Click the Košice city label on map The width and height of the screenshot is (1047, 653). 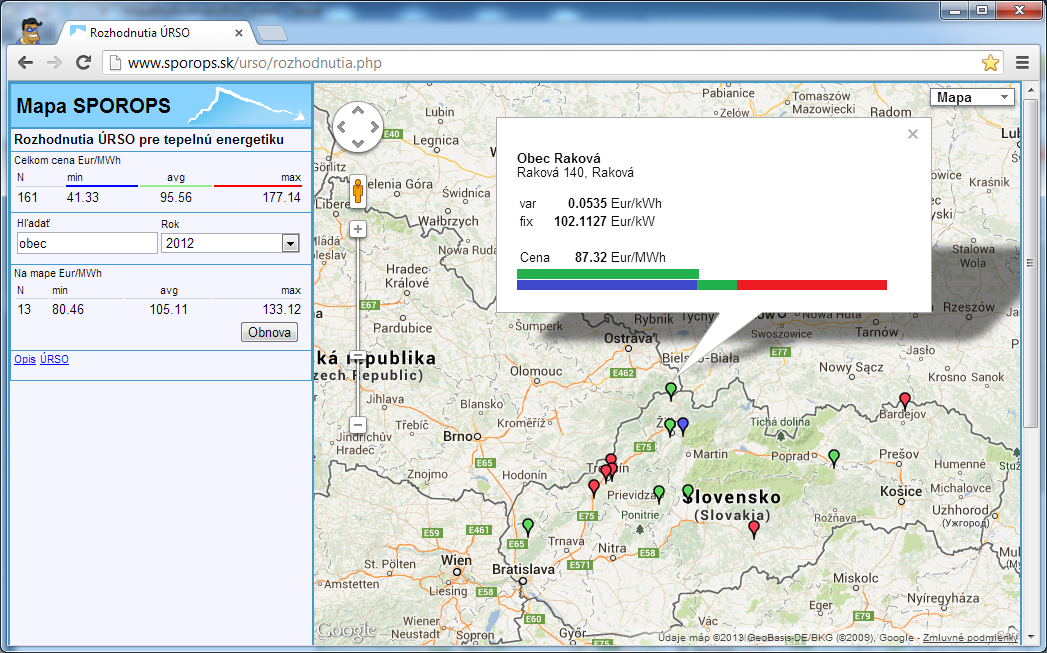901,491
